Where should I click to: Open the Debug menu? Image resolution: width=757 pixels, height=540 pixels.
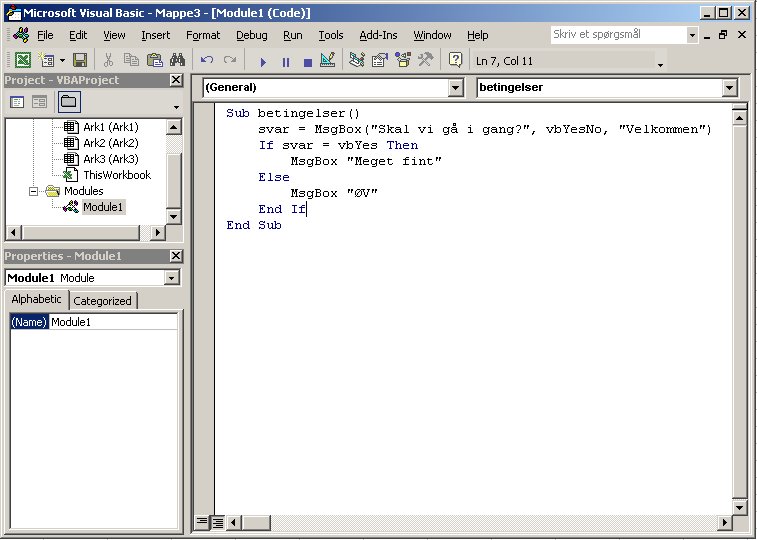click(252, 35)
